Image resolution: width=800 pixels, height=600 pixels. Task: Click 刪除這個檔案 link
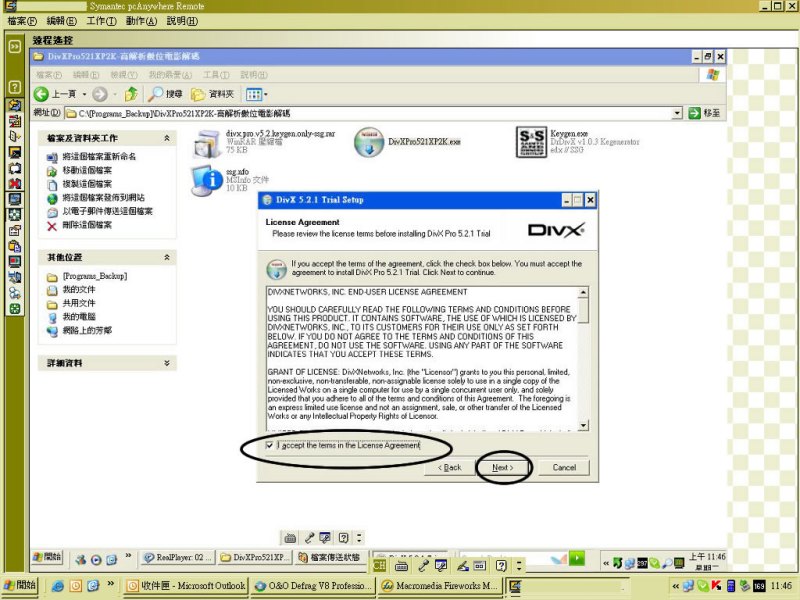pos(87,225)
